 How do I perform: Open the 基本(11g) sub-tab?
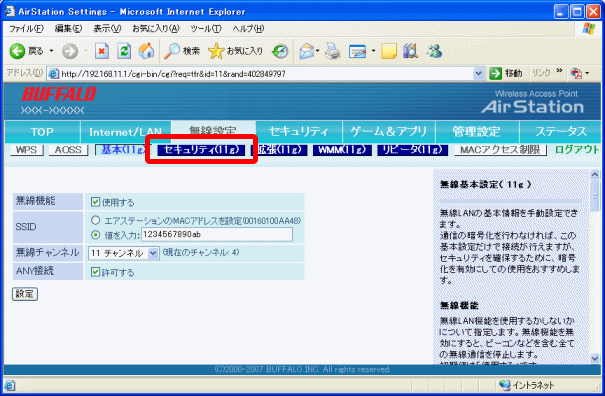coord(122,150)
